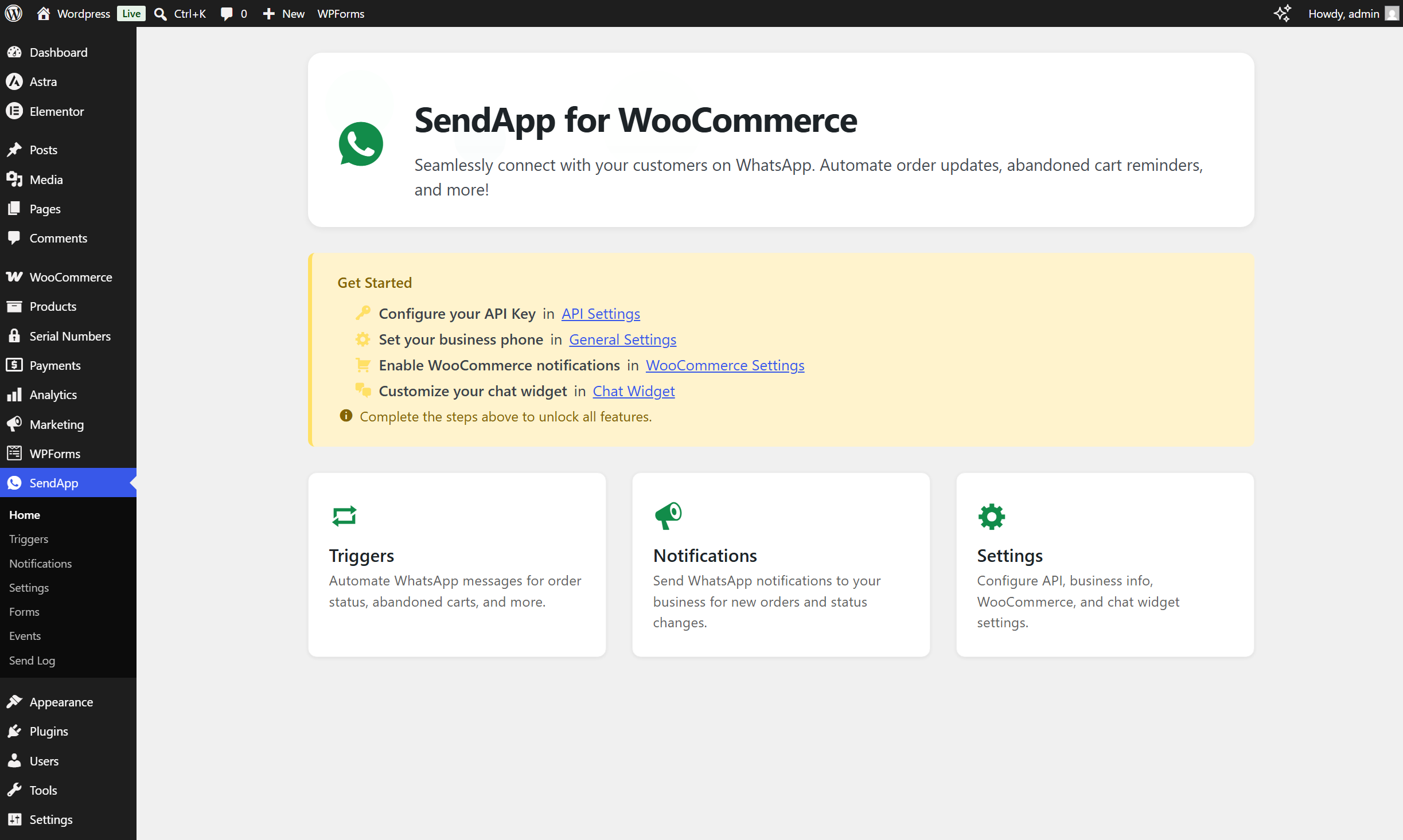Open the SendApp Settings submenu item
This screenshot has width=1403, height=840.
tap(29, 588)
